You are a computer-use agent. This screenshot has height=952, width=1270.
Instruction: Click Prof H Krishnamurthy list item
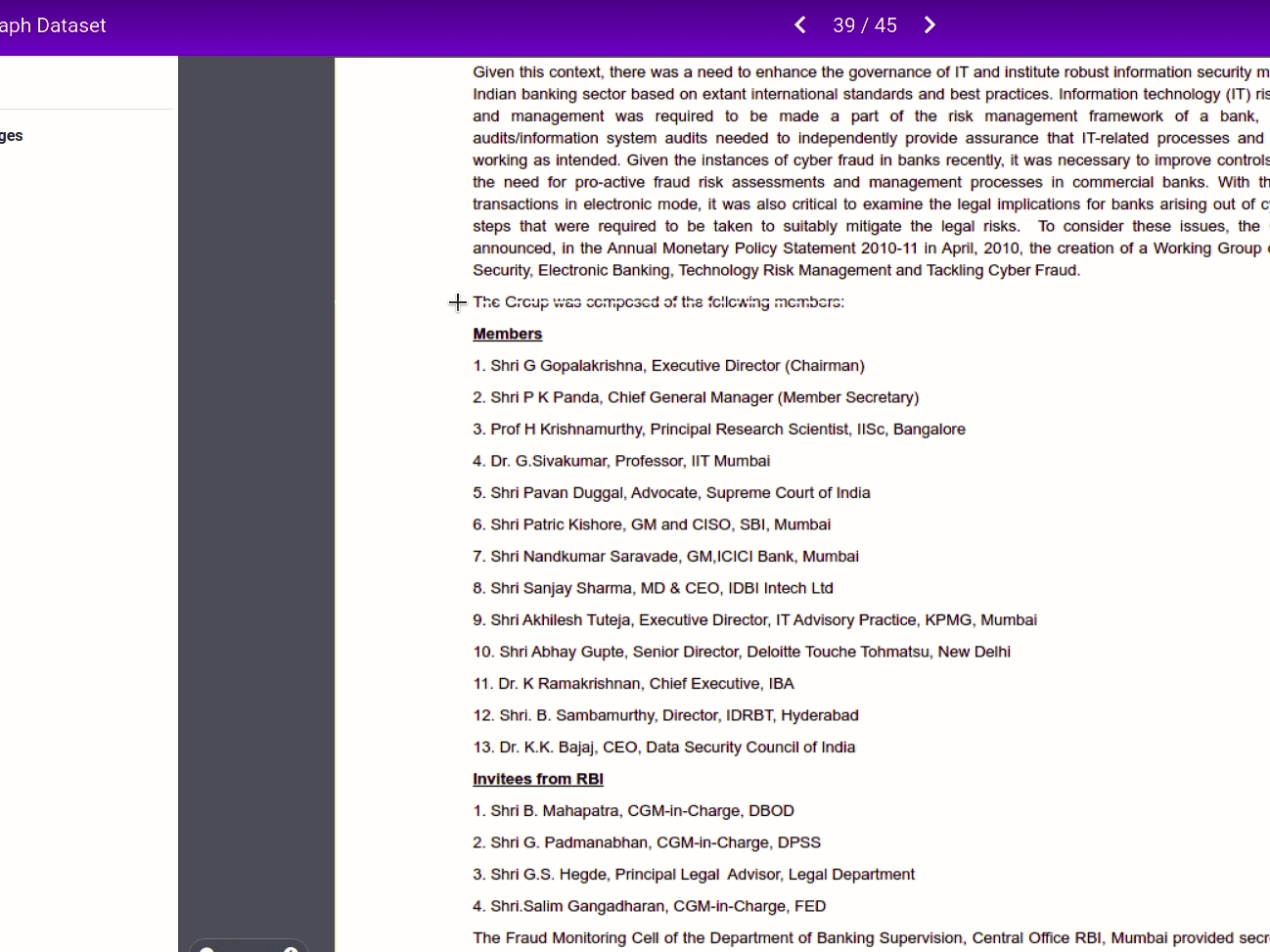pyautogui.click(x=719, y=430)
